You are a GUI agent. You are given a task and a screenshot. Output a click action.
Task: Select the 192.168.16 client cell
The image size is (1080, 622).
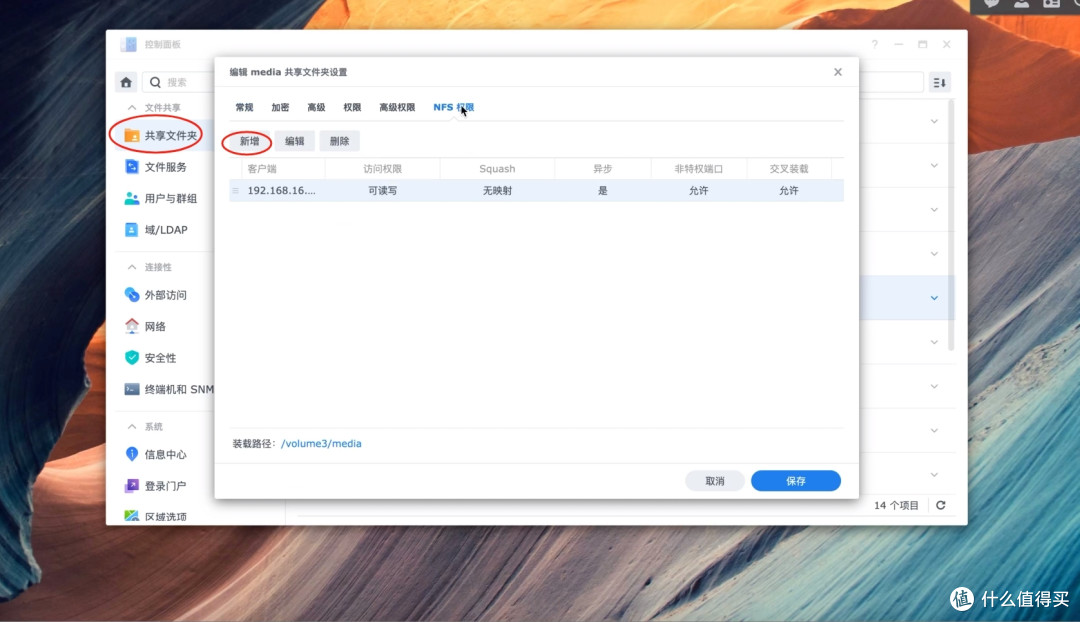click(x=282, y=191)
